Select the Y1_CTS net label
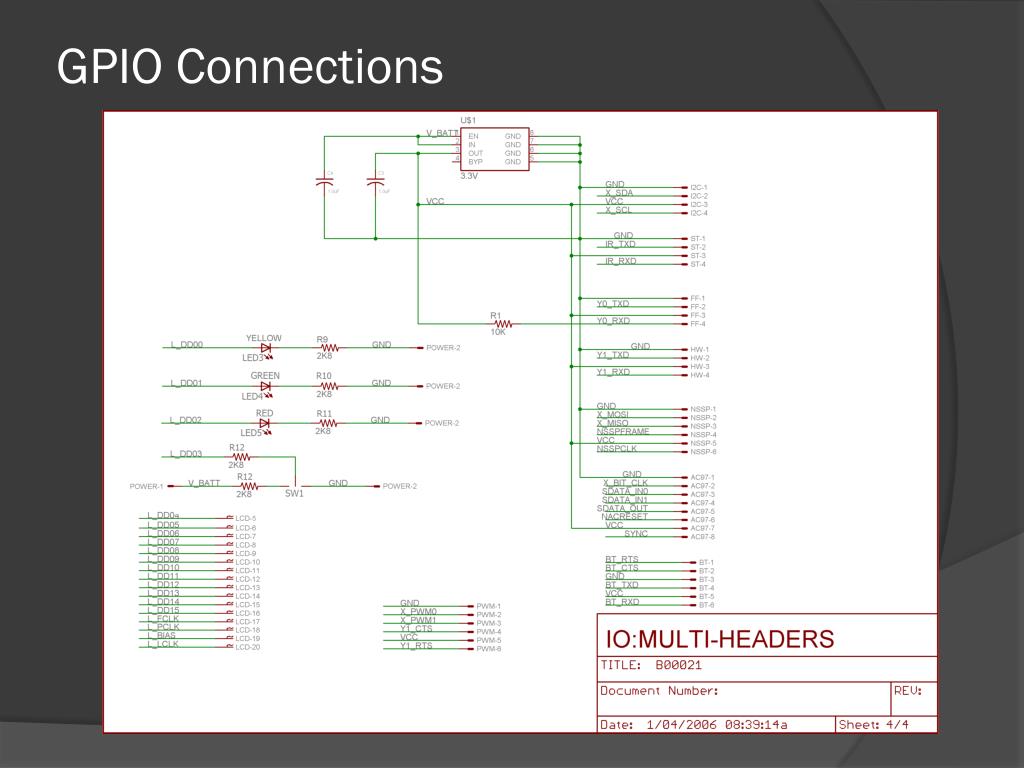The image size is (1024, 768). coord(416,629)
